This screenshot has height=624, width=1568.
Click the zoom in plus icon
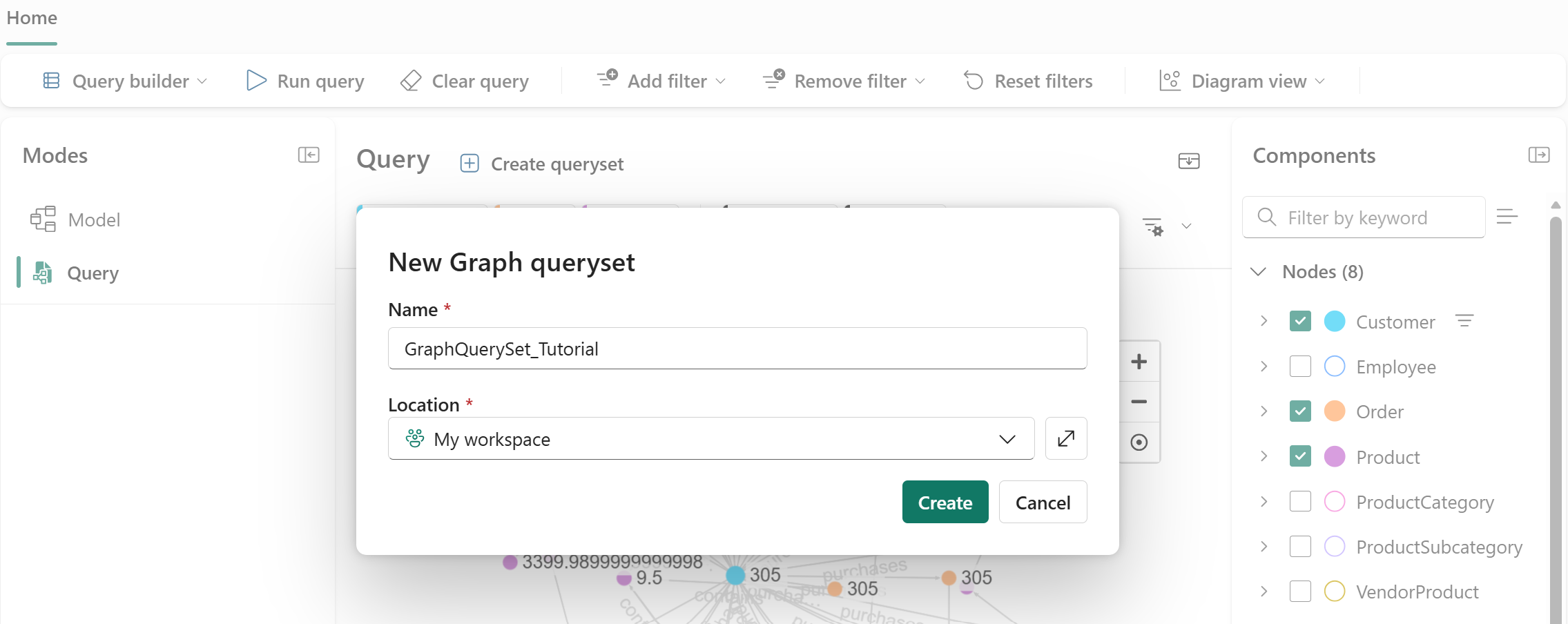tap(1139, 362)
